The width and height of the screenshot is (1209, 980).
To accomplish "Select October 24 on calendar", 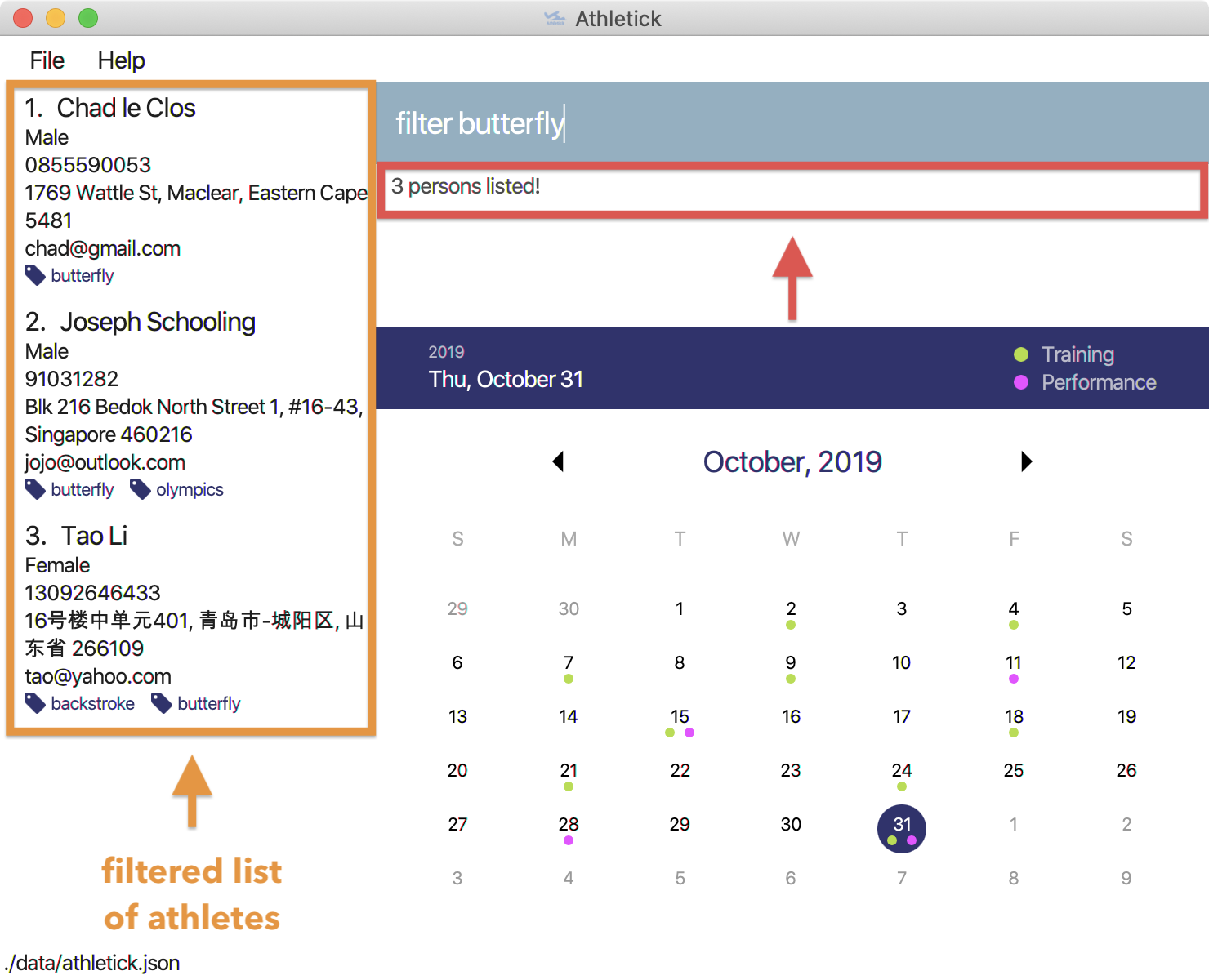I will point(902,771).
